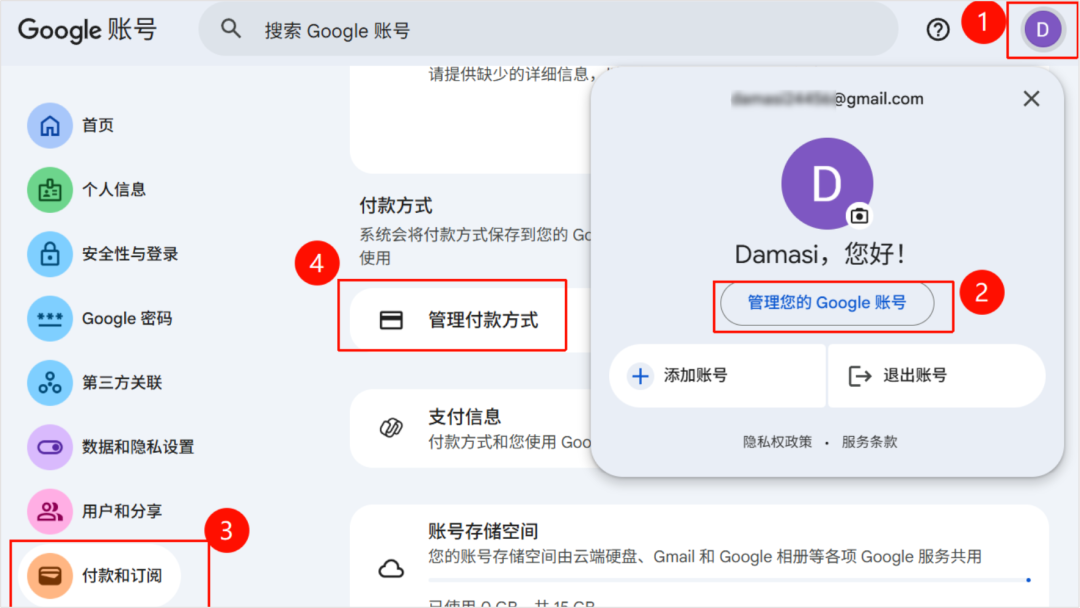Click the help question mark icon
The height and width of the screenshot is (608, 1080).
[x=937, y=30]
